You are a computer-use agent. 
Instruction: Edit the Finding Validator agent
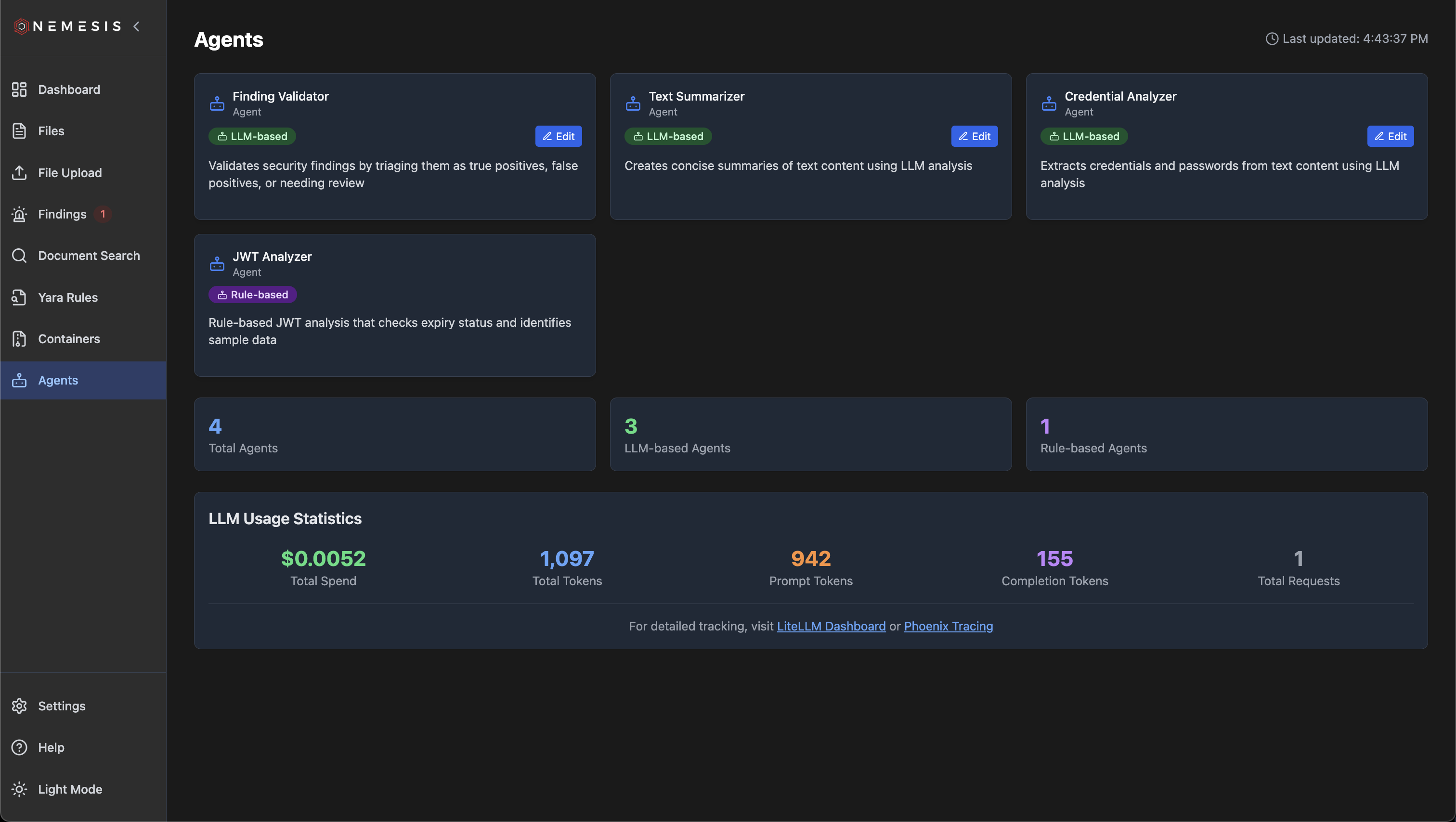[559, 136]
